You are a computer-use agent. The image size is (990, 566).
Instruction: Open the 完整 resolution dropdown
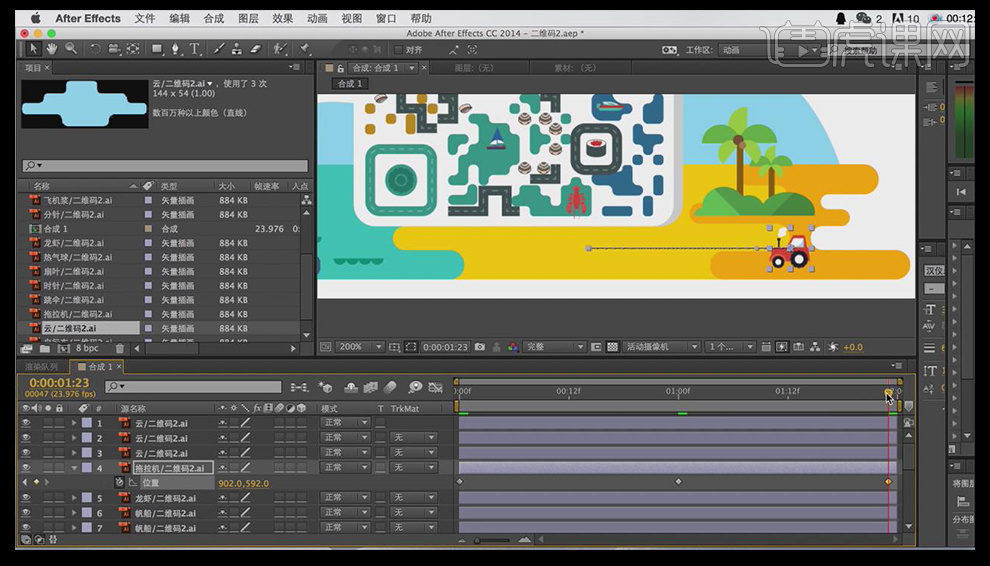[x=552, y=347]
